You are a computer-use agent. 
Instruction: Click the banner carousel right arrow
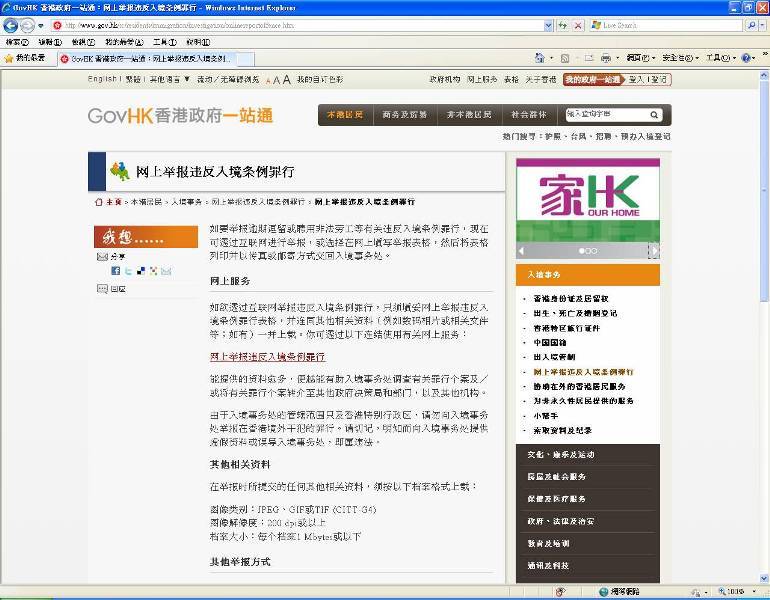click(653, 250)
